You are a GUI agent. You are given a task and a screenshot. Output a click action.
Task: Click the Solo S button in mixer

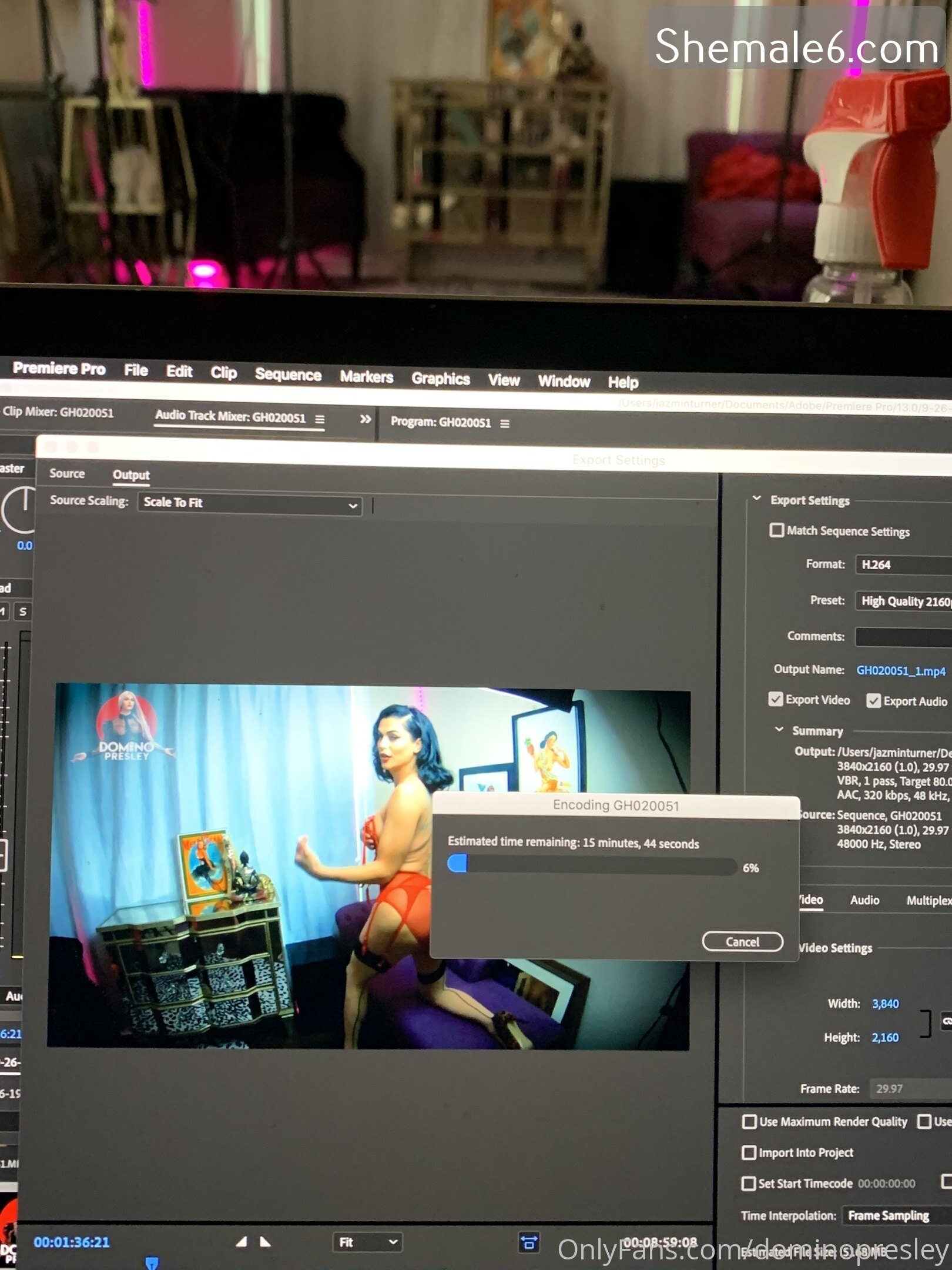coord(23,611)
